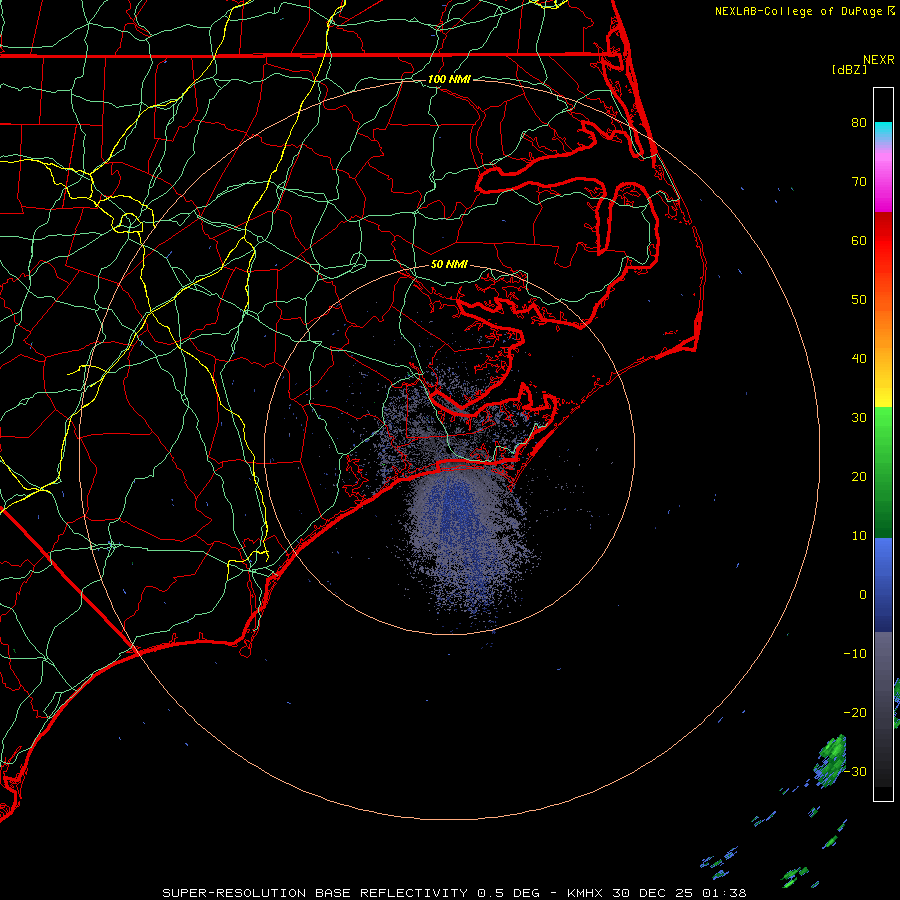Click the 0 value on the dBZ scale
Screen dimensions: 900x900
(863, 595)
